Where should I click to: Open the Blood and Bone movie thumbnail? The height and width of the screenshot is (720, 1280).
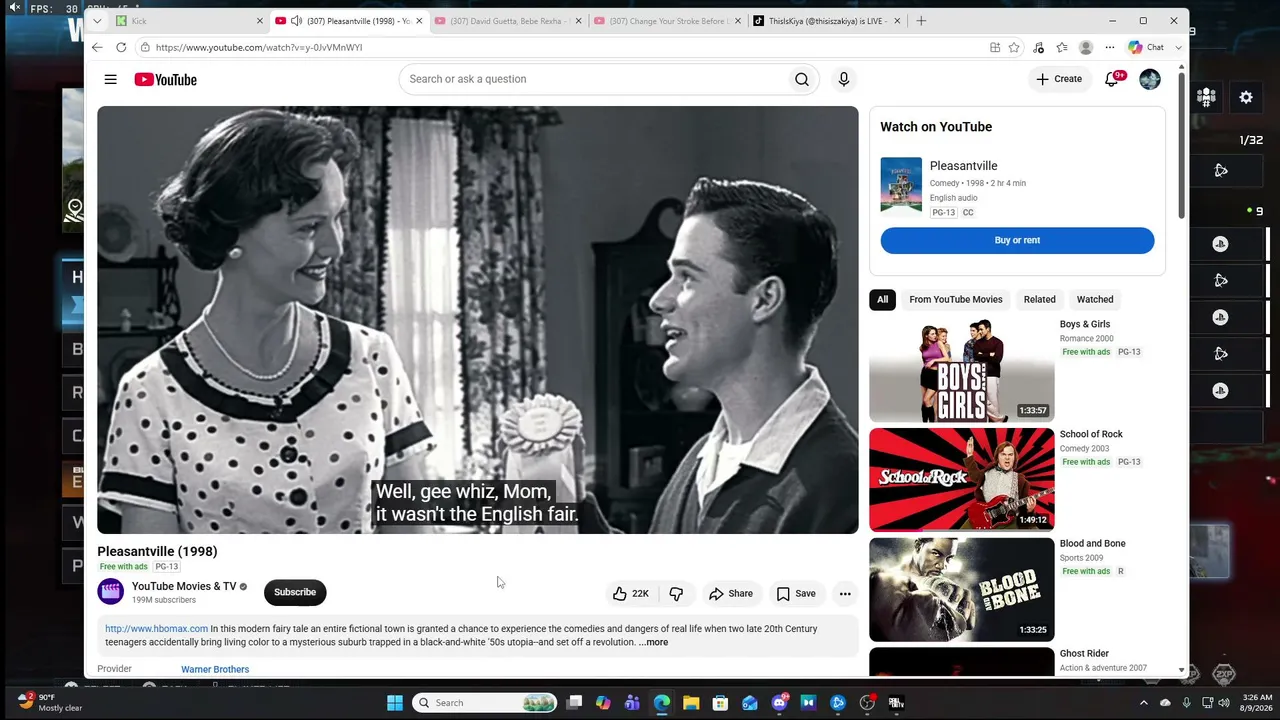point(961,590)
